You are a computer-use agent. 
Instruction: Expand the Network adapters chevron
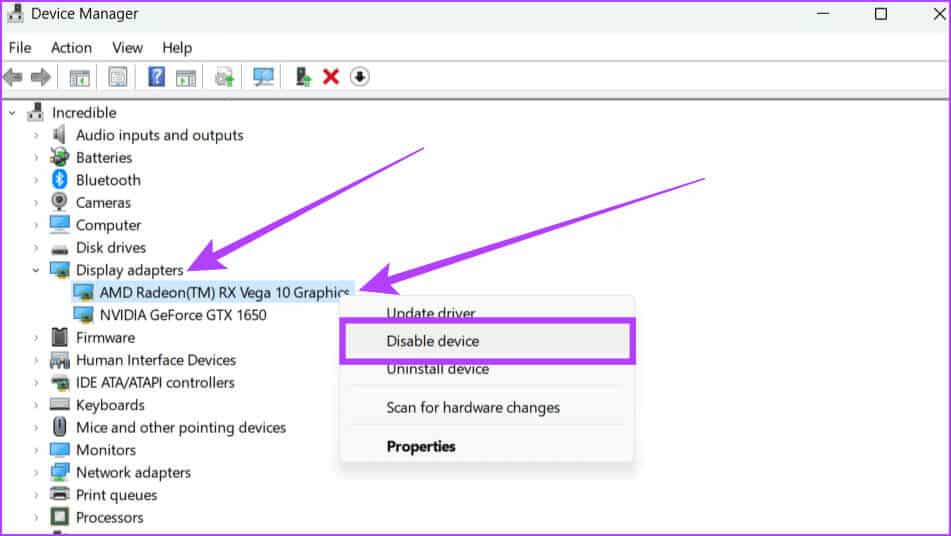pyautogui.click(x=36, y=472)
